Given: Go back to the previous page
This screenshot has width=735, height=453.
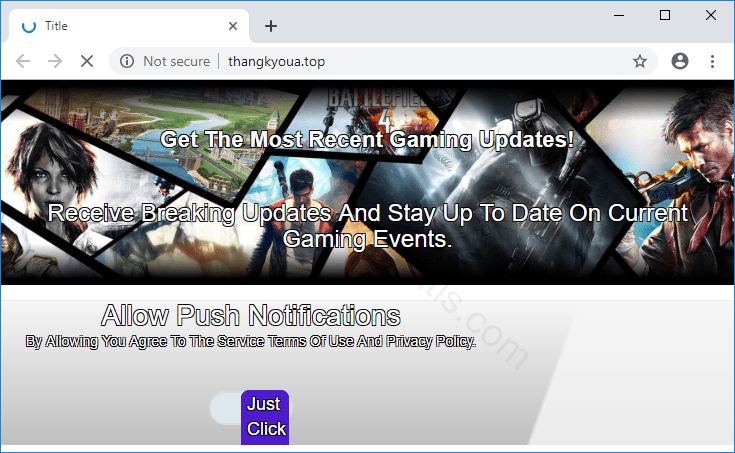Looking at the screenshot, I should click(23, 61).
